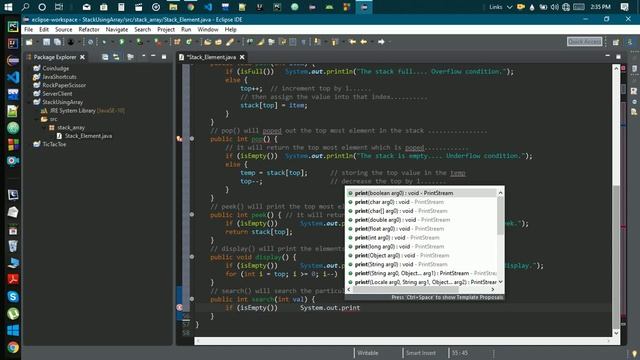Switch to the Stack_Element.java editor tab
The width and height of the screenshot is (640, 360).
click(x=211, y=57)
